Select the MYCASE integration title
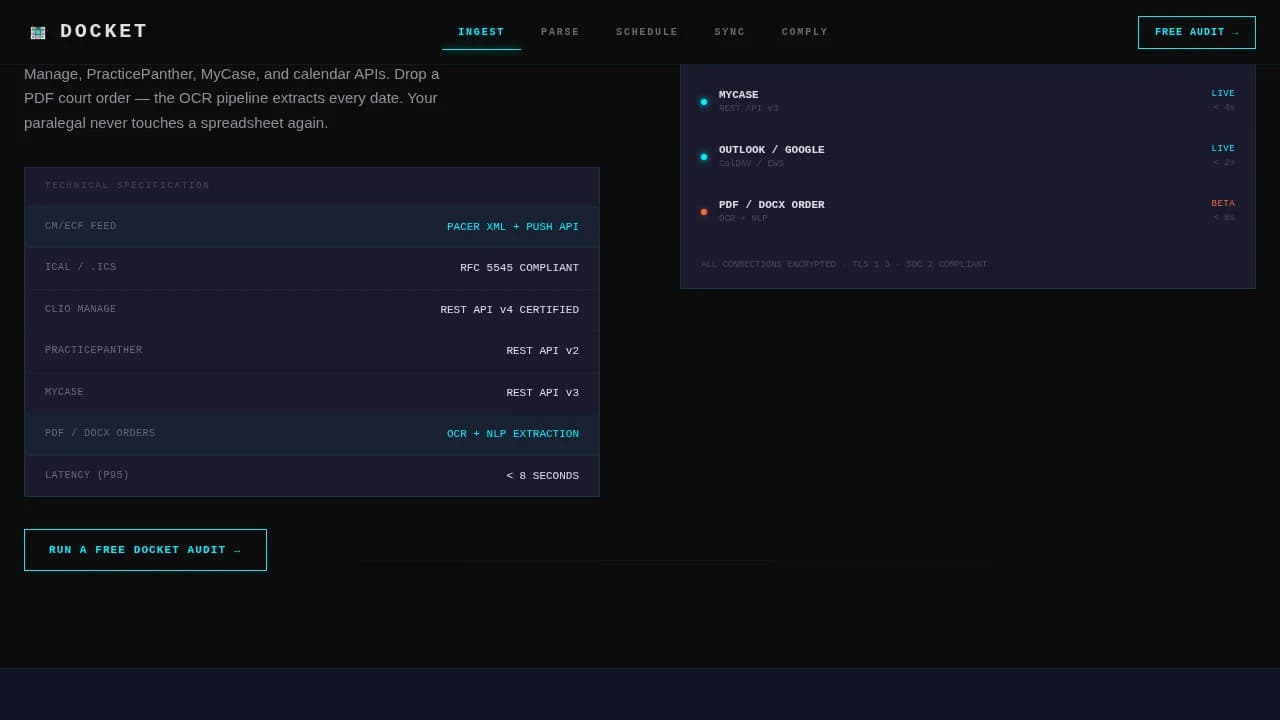 click(739, 95)
